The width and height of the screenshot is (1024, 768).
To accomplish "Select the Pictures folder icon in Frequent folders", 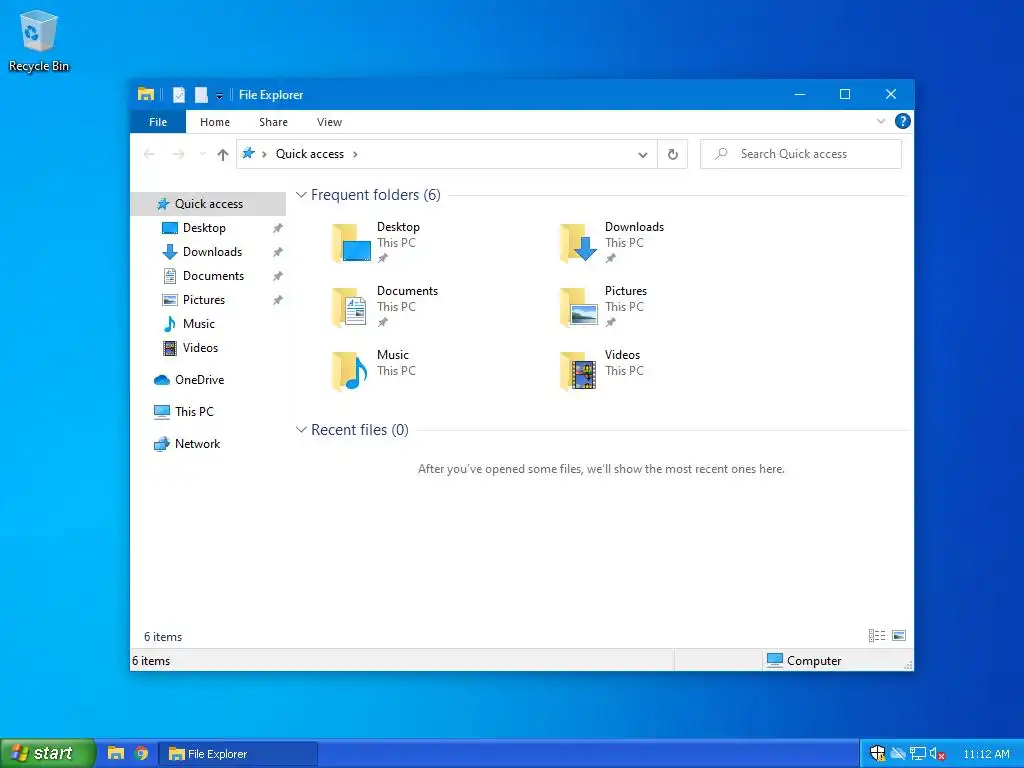I will point(579,306).
